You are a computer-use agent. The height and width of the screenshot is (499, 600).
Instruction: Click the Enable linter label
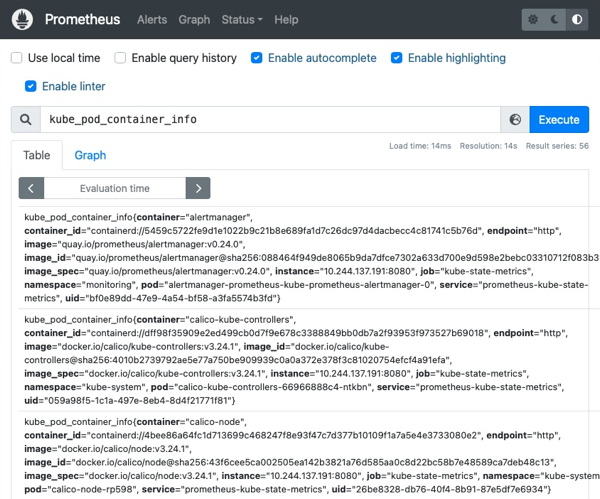tap(73, 86)
